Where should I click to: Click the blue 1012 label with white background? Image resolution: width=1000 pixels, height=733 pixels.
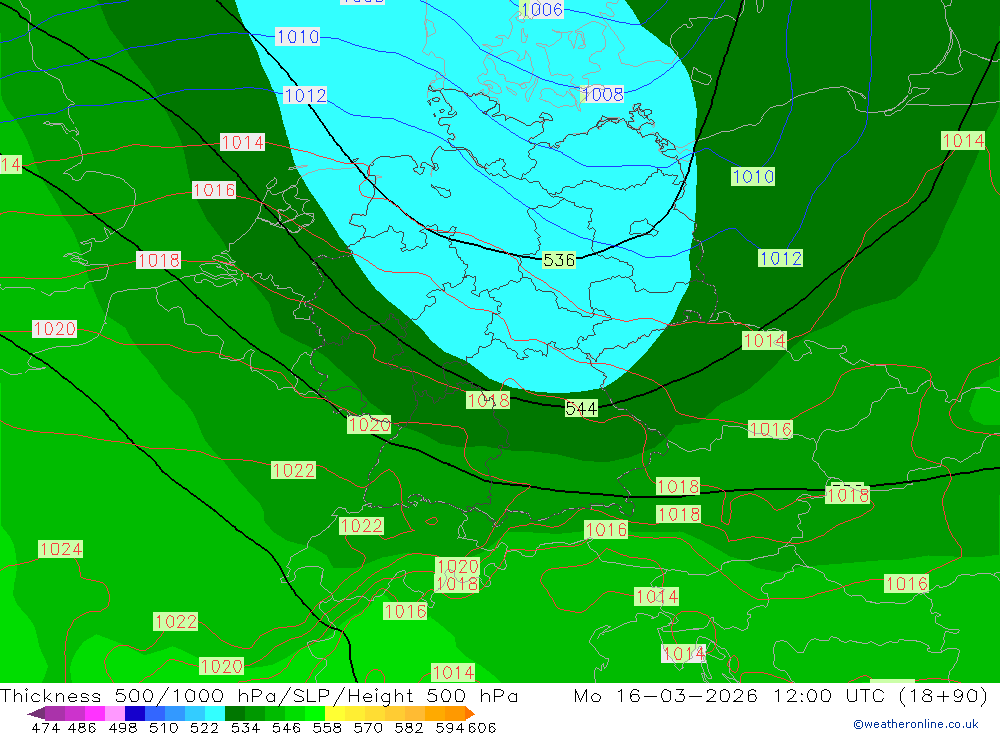click(x=305, y=96)
